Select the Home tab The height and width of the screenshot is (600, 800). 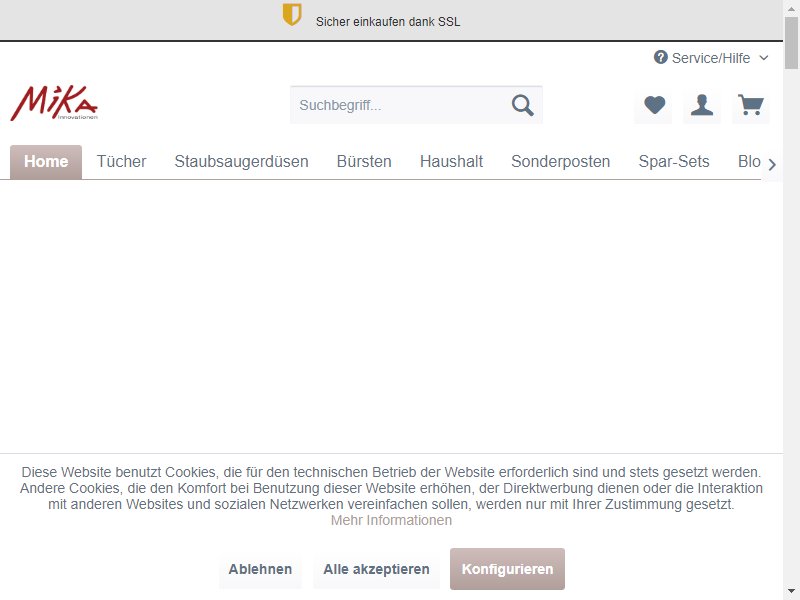click(46, 162)
